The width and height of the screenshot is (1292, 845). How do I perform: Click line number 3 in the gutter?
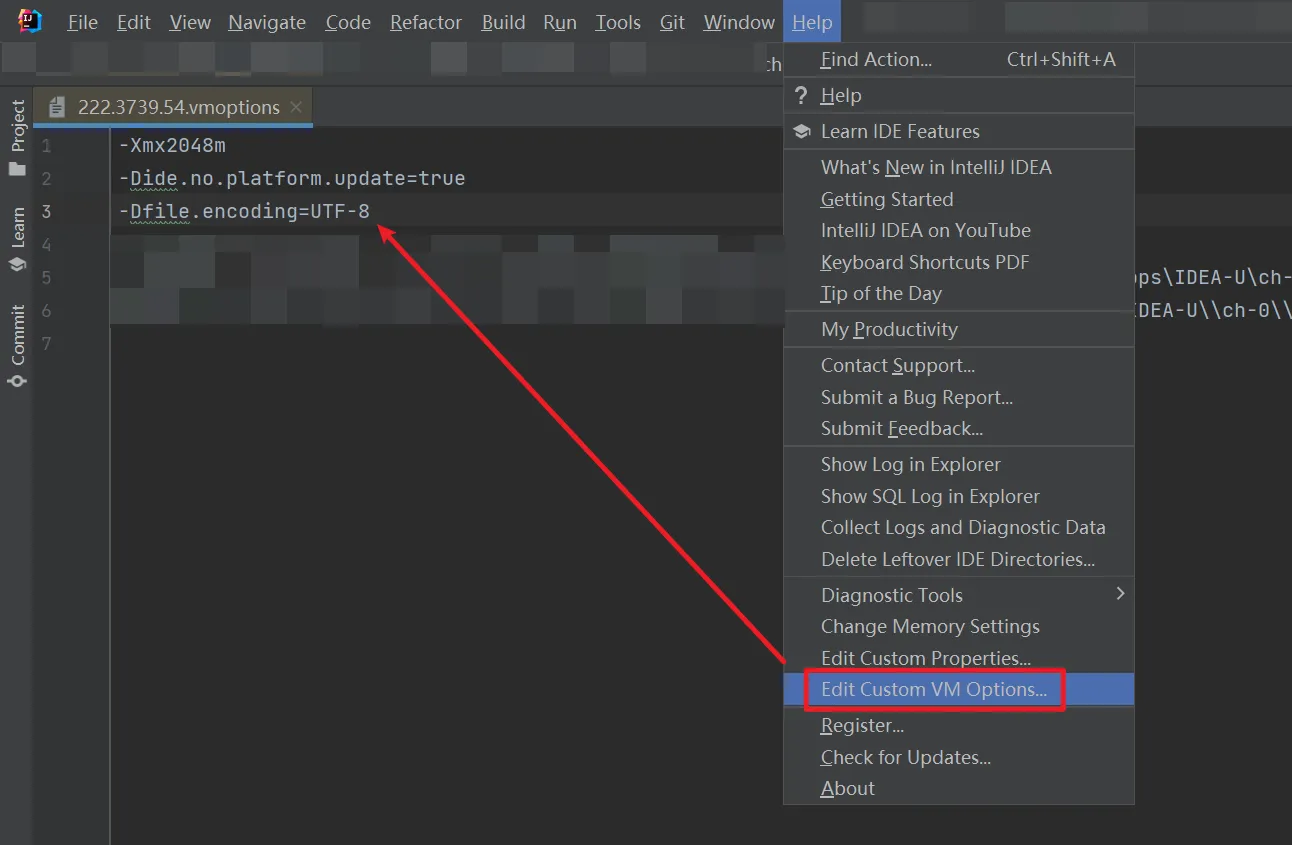click(47, 211)
